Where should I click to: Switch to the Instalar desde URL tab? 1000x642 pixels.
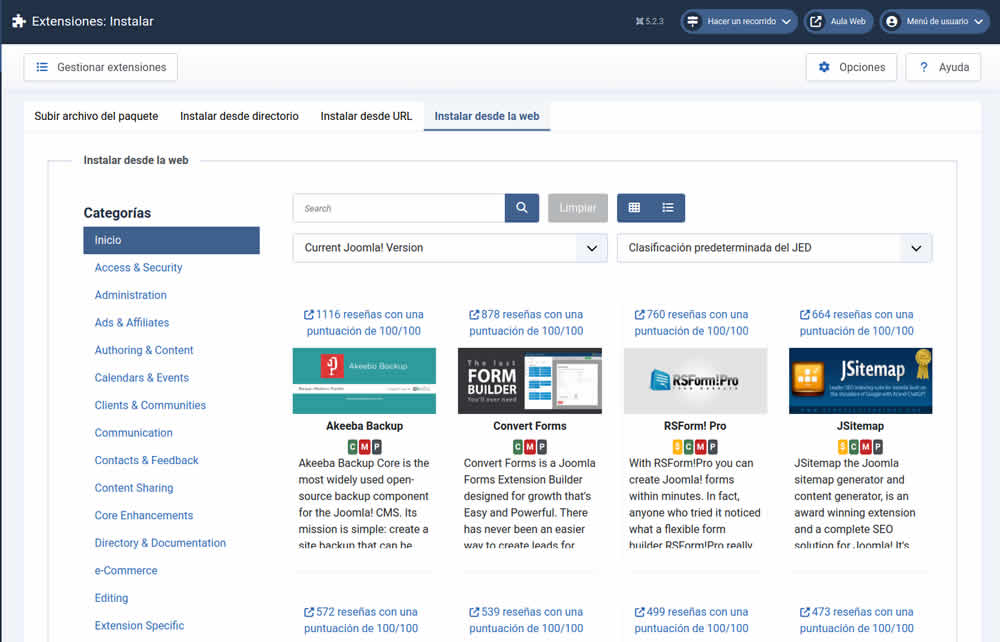(x=366, y=116)
